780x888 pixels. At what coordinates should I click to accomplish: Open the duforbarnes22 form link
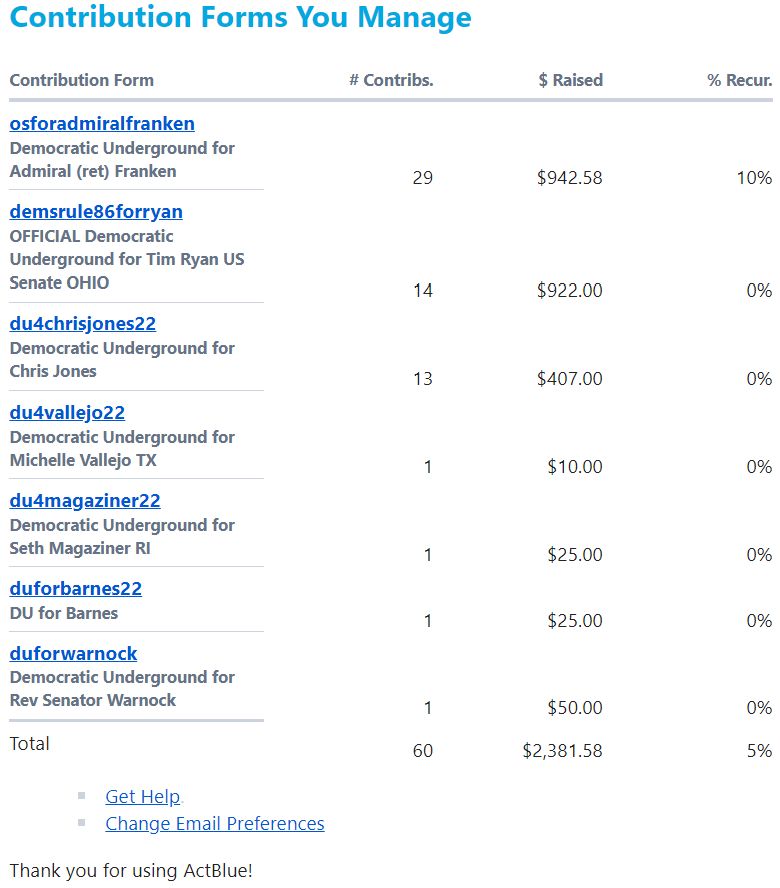[76, 588]
